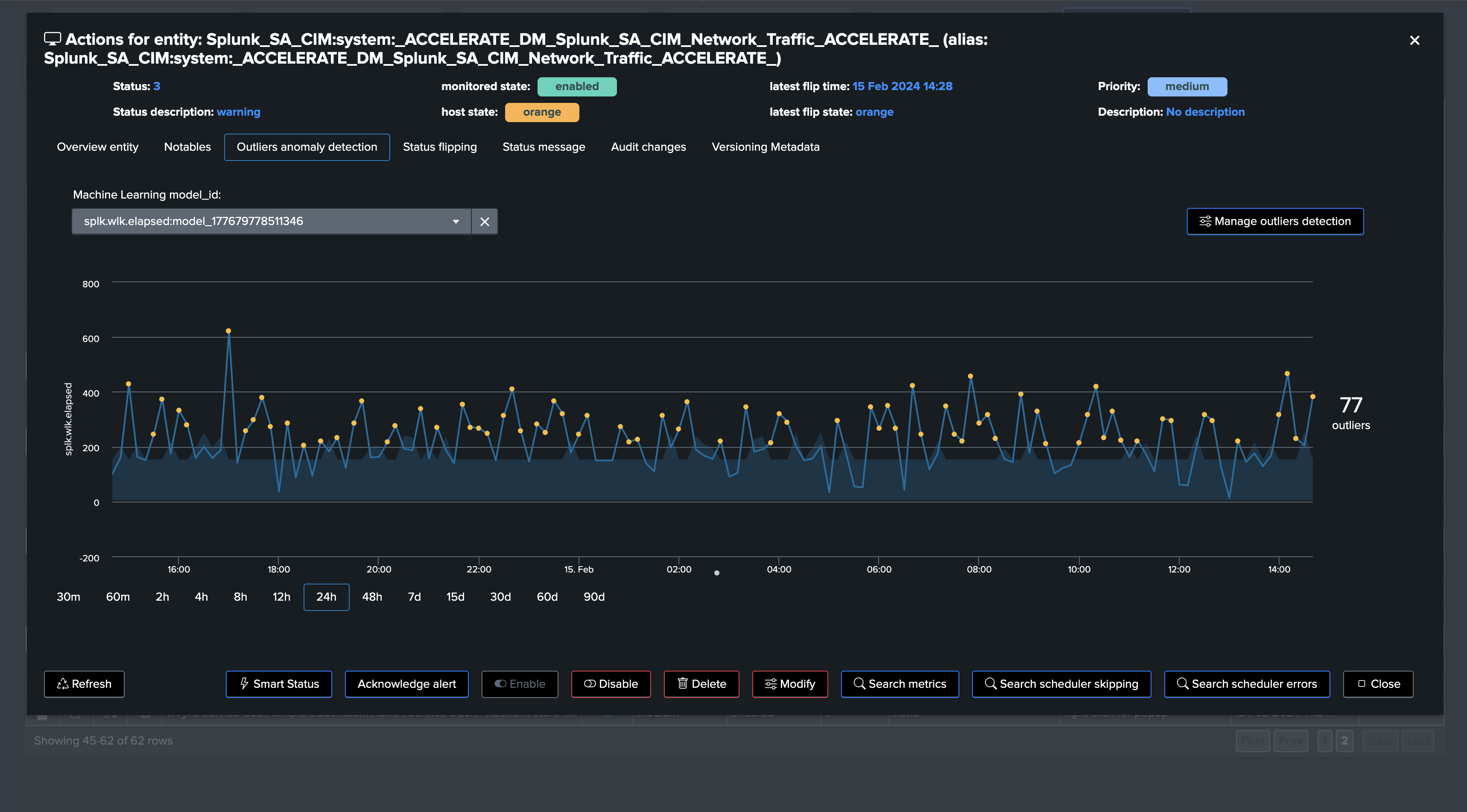
Task: Click the Acknowledge alert button
Action: pyautogui.click(x=406, y=684)
